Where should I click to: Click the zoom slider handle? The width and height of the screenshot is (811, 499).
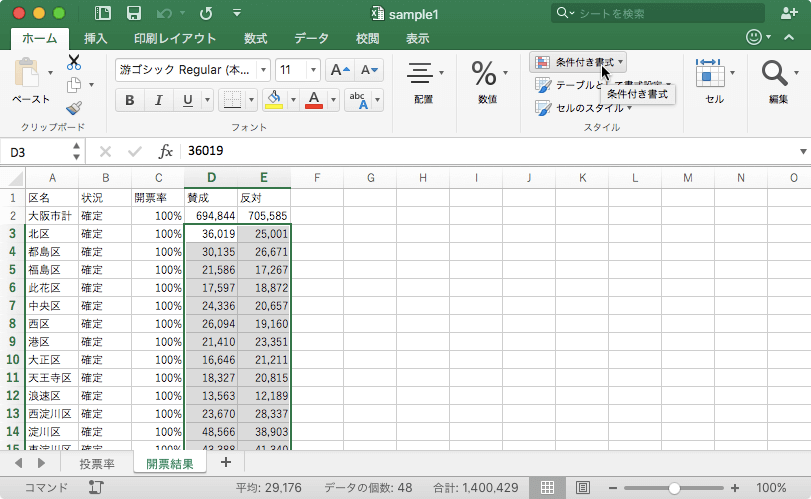tap(674, 488)
